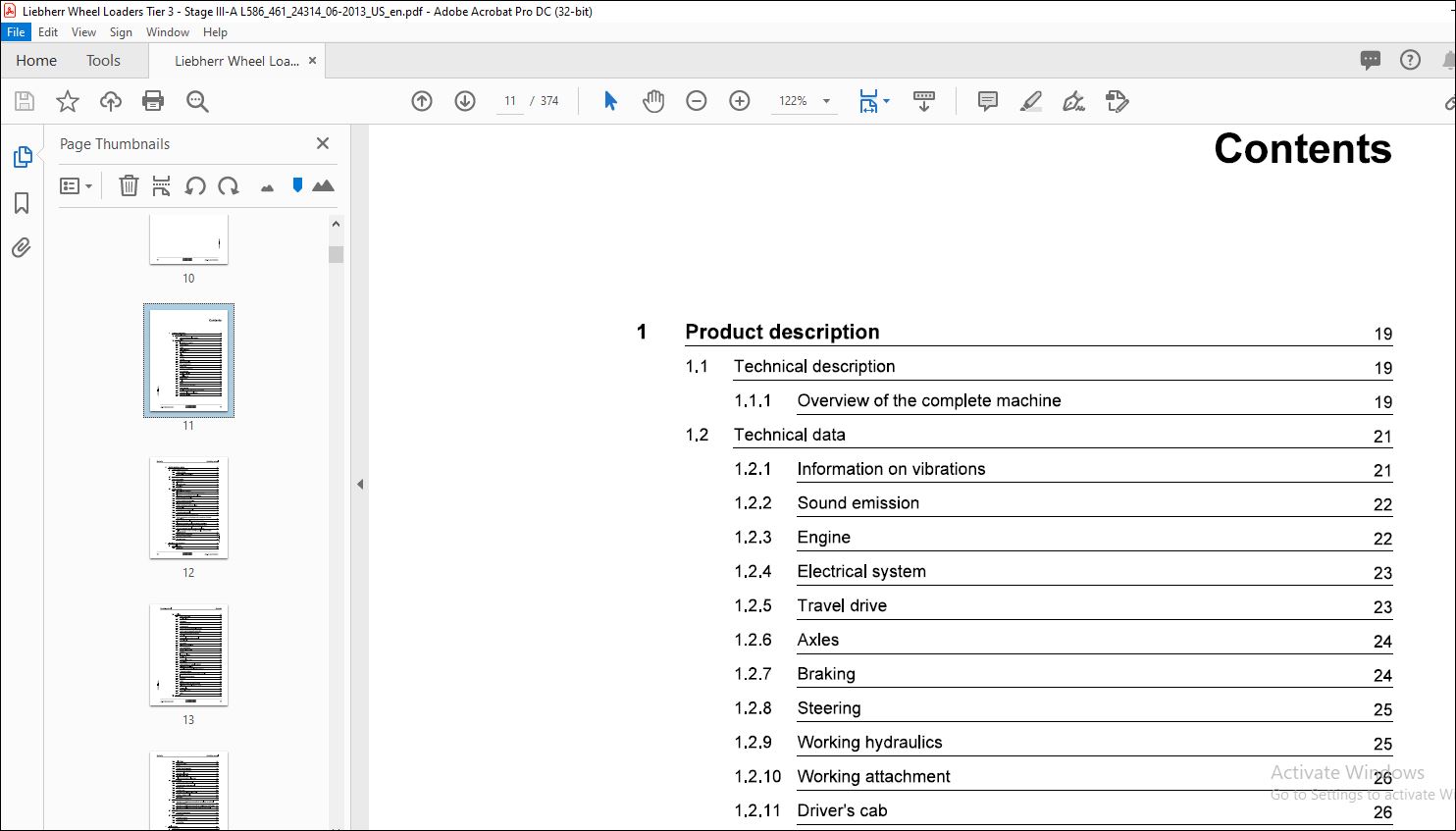
Task: Close the Liebherr document tab
Action: pyautogui.click(x=313, y=60)
